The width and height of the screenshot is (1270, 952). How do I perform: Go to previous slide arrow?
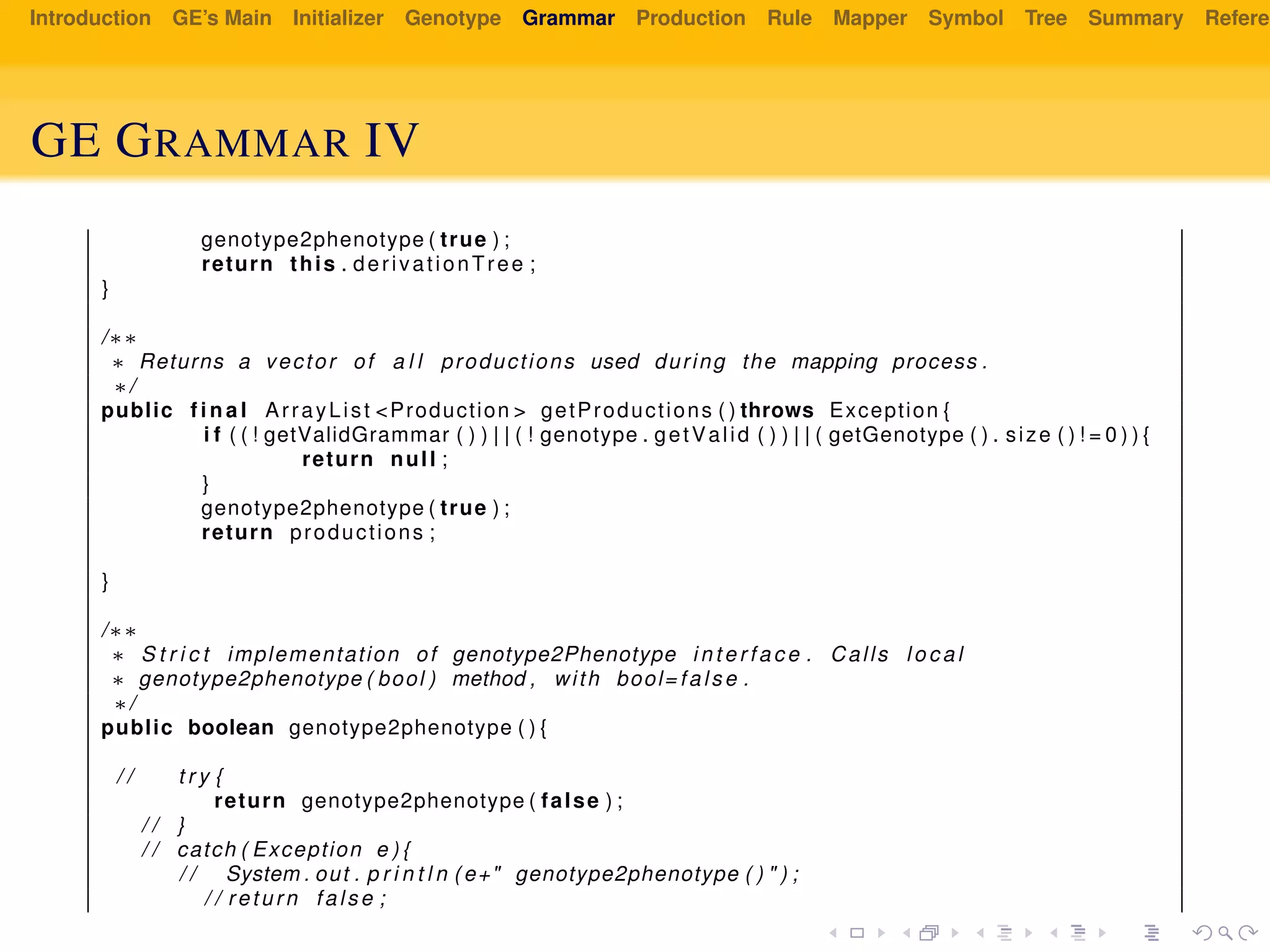coord(833,933)
